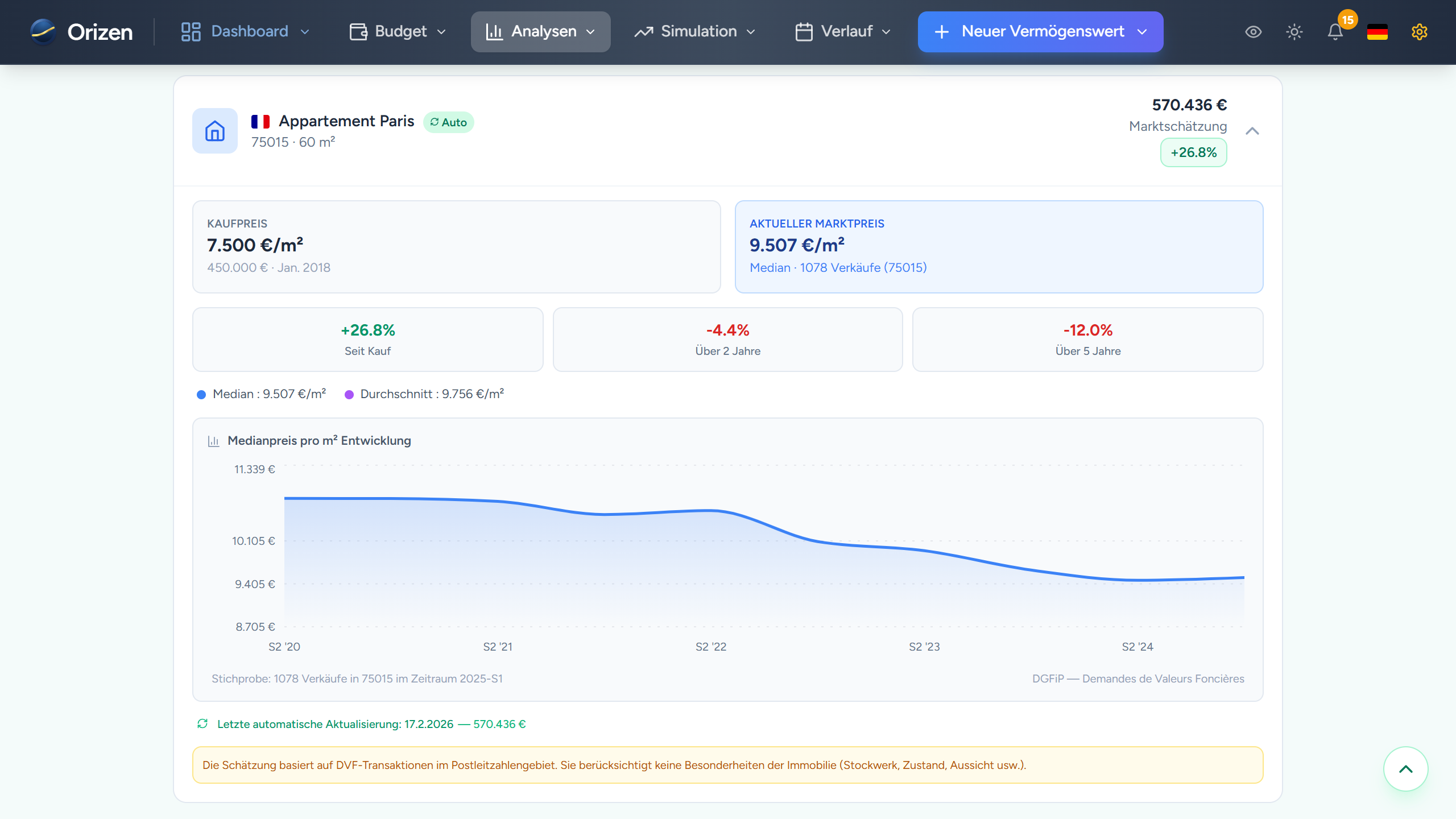This screenshot has height=819, width=1456.
Task: Change language via the German flag
Action: (1378, 32)
